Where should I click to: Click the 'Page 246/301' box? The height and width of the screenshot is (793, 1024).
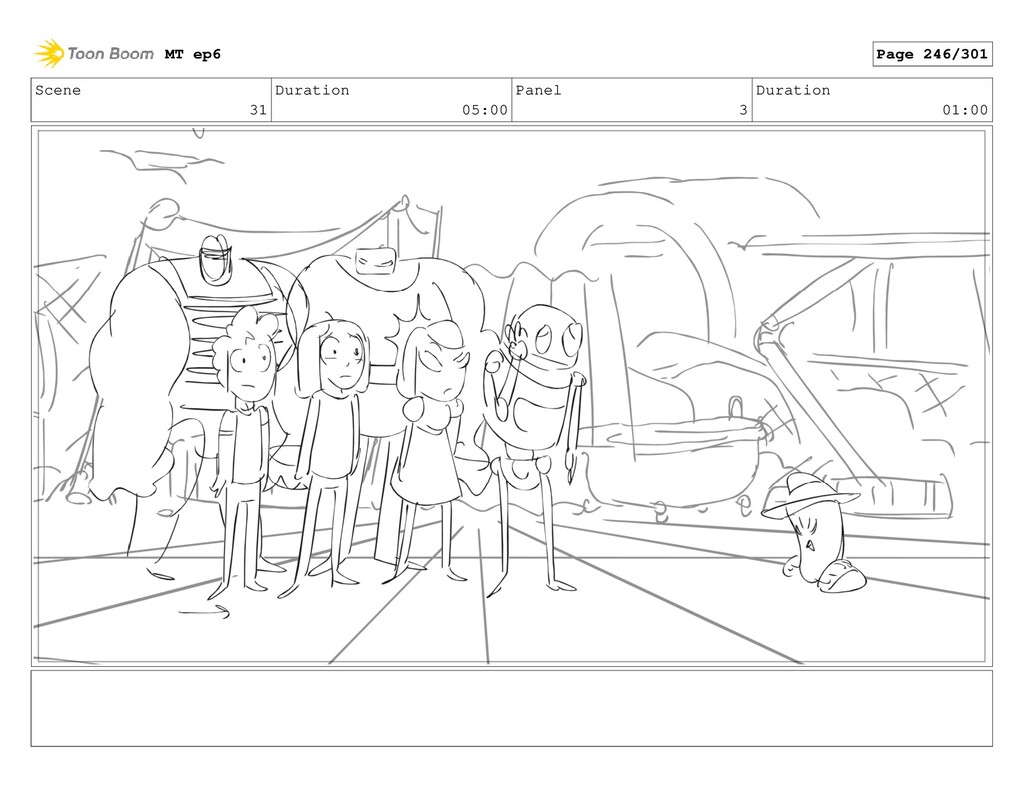pyautogui.click(x=932, y=54)
